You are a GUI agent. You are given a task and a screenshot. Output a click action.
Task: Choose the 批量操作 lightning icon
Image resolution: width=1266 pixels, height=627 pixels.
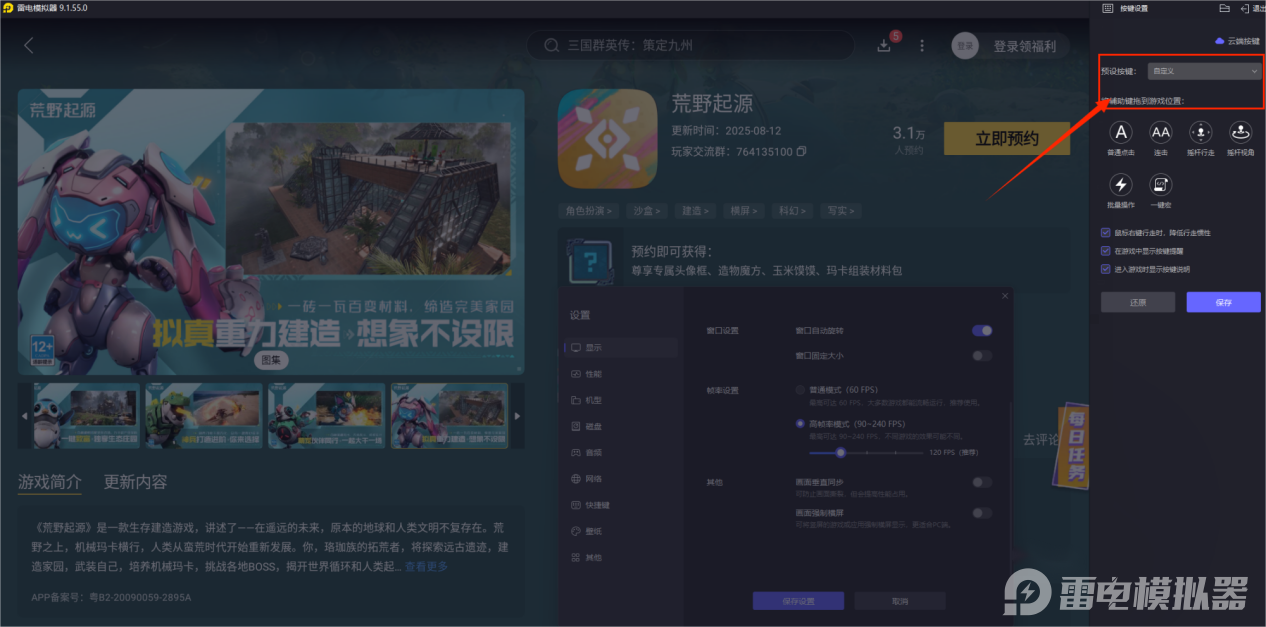pyautogui.click(x=1122, y=185)
